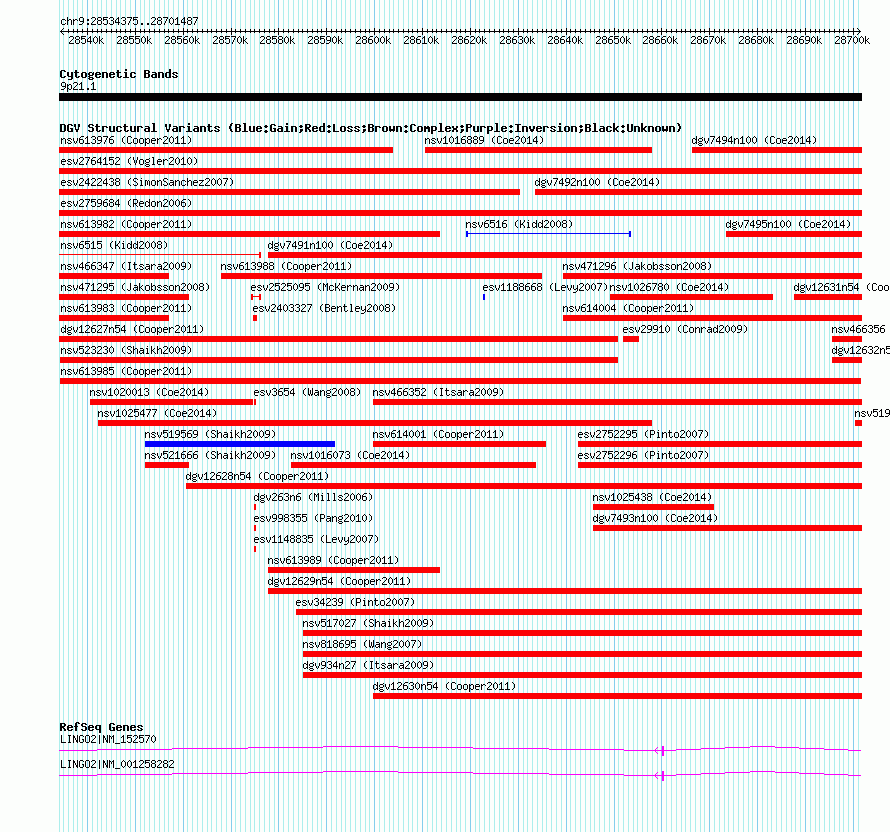Select nsv614001 (Cooper2011) variant

coord(459,444)
